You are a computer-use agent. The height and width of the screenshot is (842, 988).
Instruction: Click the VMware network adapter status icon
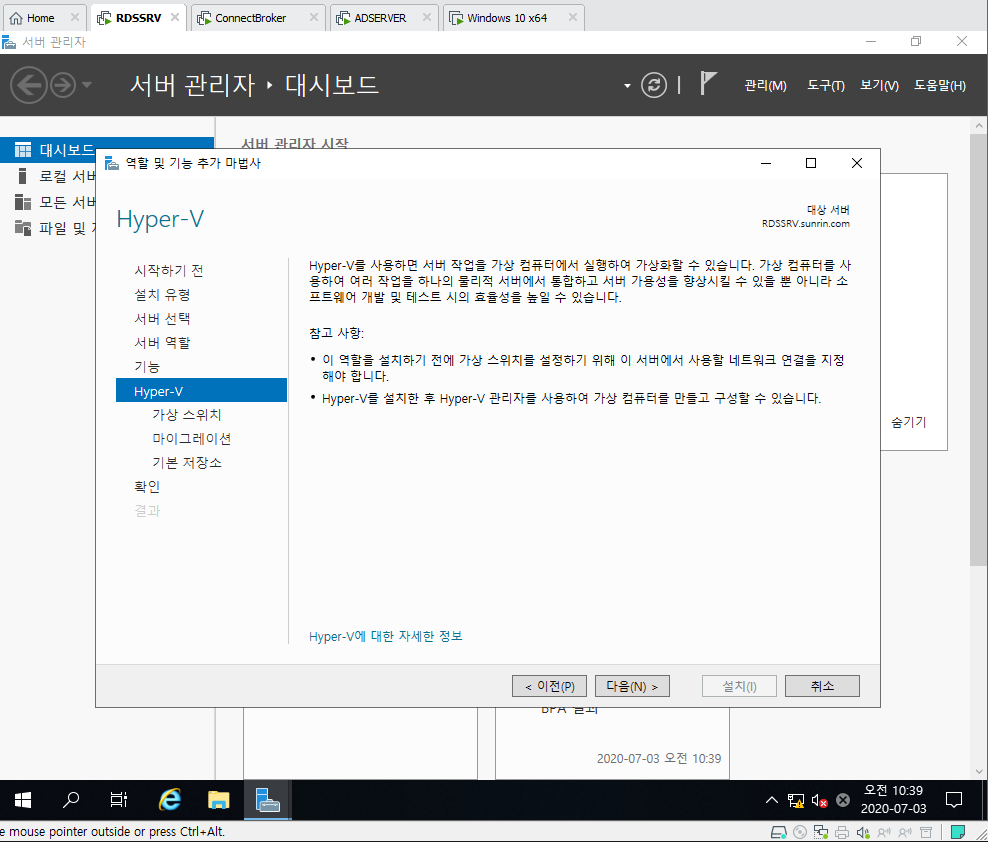[820, 832]
